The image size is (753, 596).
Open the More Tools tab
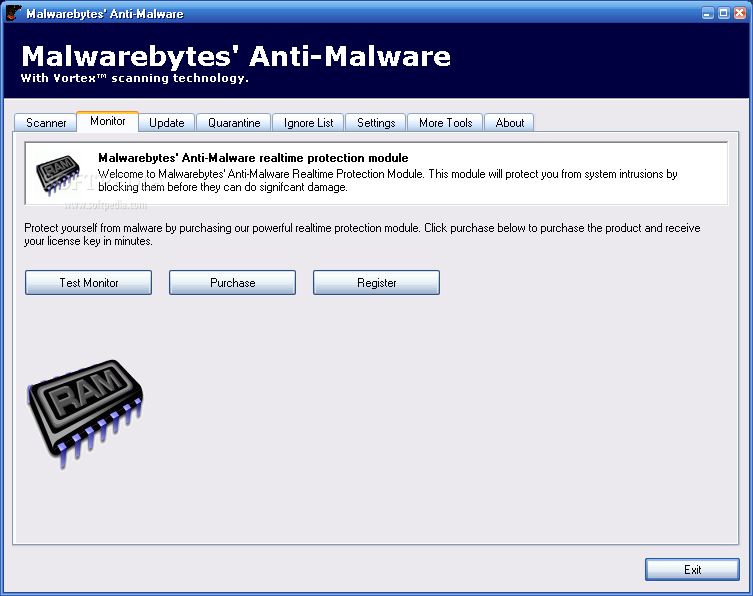[445, 122]
